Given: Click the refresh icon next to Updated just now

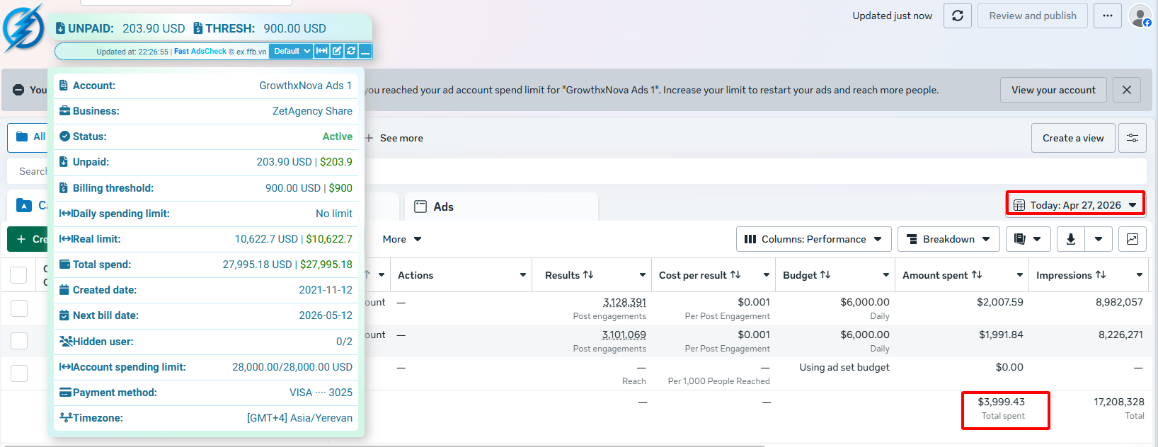Looking at the screenshot, I should [x=957, y=16].
